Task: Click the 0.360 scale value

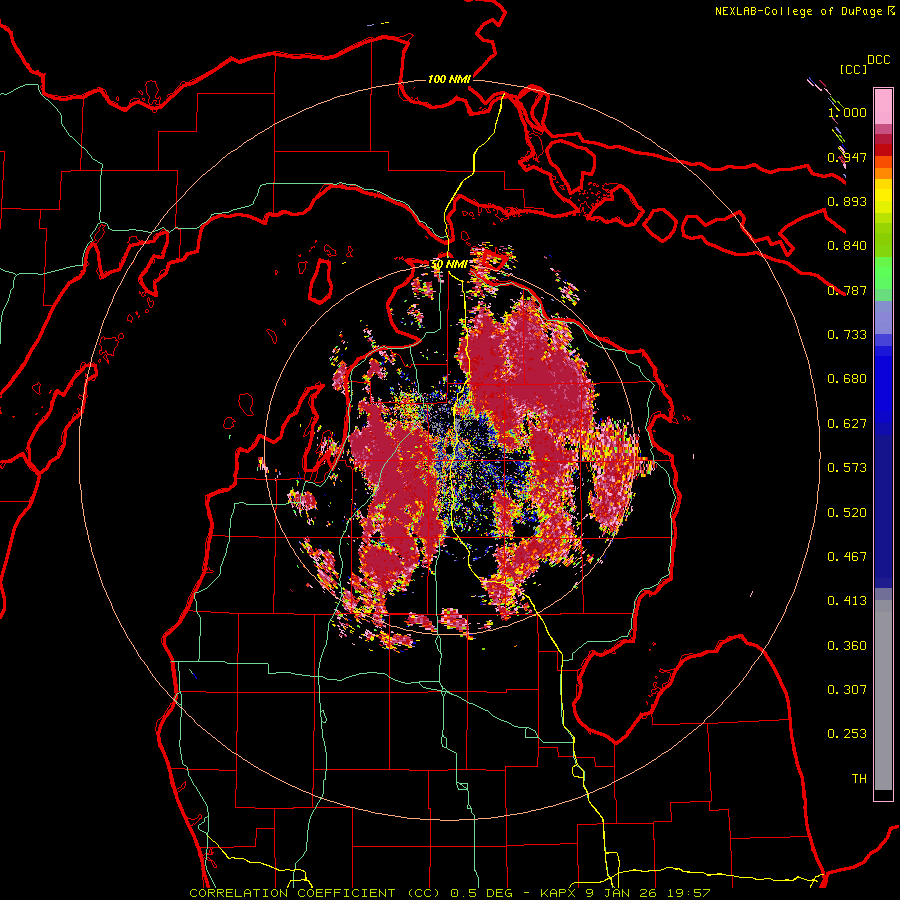Action: pyautogui.click(x=847, y=646)
